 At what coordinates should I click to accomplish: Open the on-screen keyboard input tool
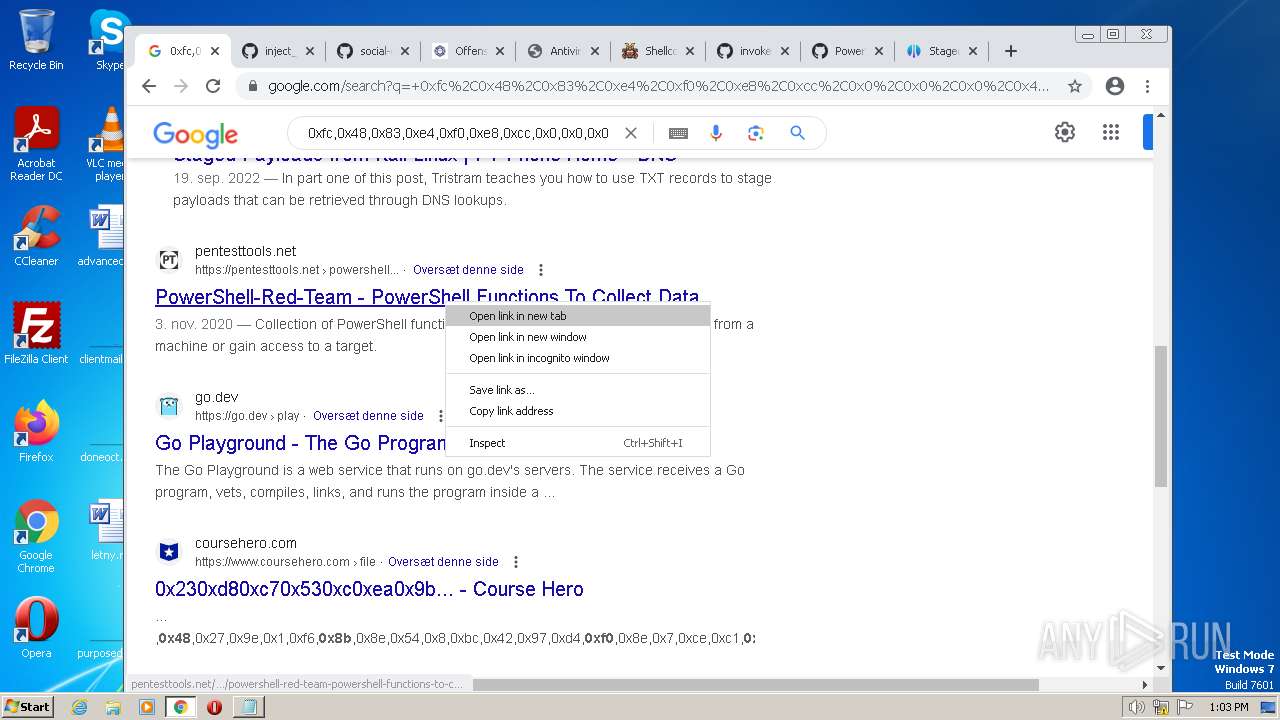678,133
